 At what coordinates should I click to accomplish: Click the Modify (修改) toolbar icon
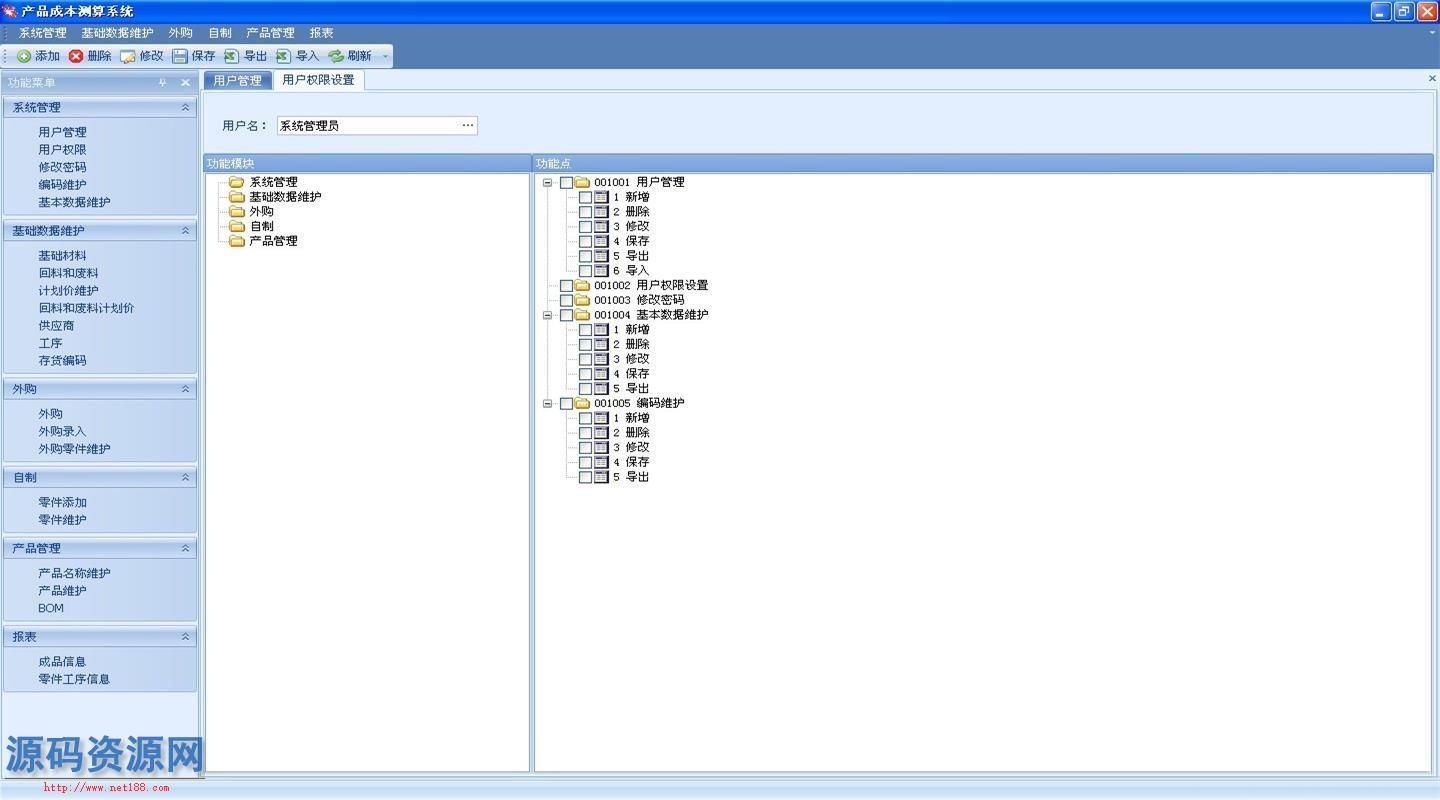[128, 56]
